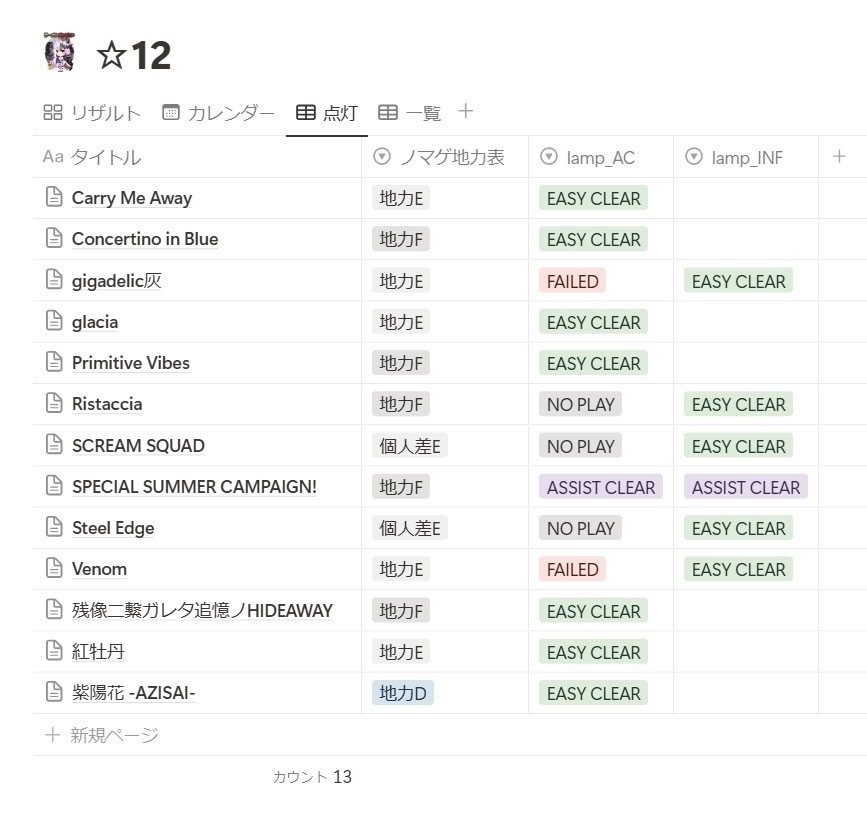
Task: Click the page icon of 残像ニ繋ガレタ追憶ノHIDEAWAY
Action: [54, 609]
